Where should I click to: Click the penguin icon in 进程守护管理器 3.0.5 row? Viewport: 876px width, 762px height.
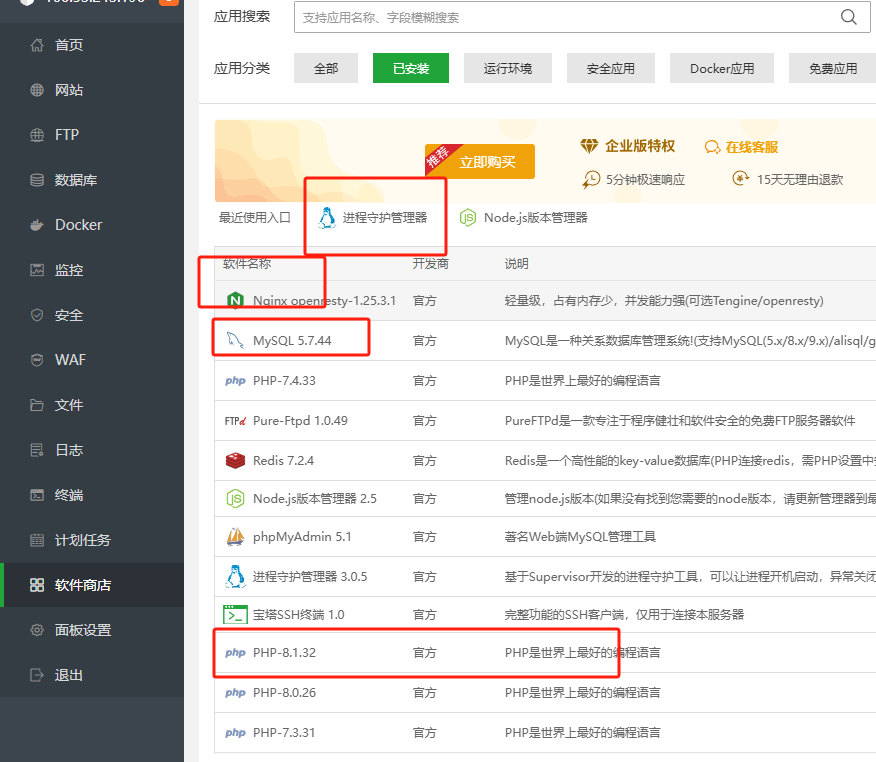(x=235, y=577)
